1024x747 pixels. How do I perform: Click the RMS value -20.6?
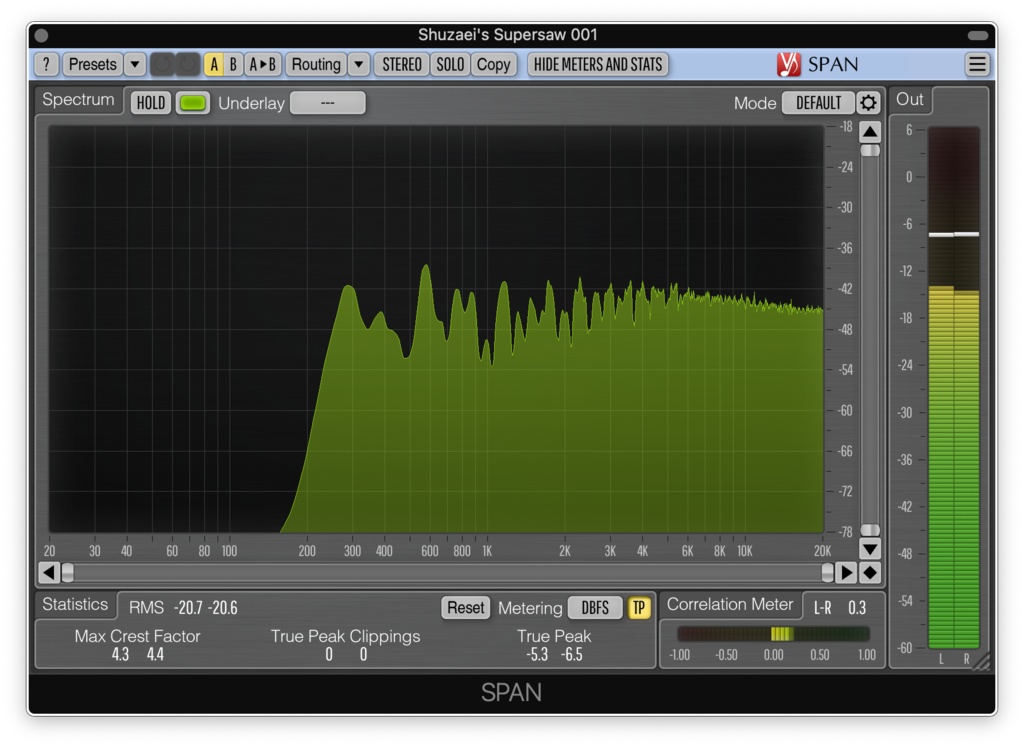tap(223, 608)
